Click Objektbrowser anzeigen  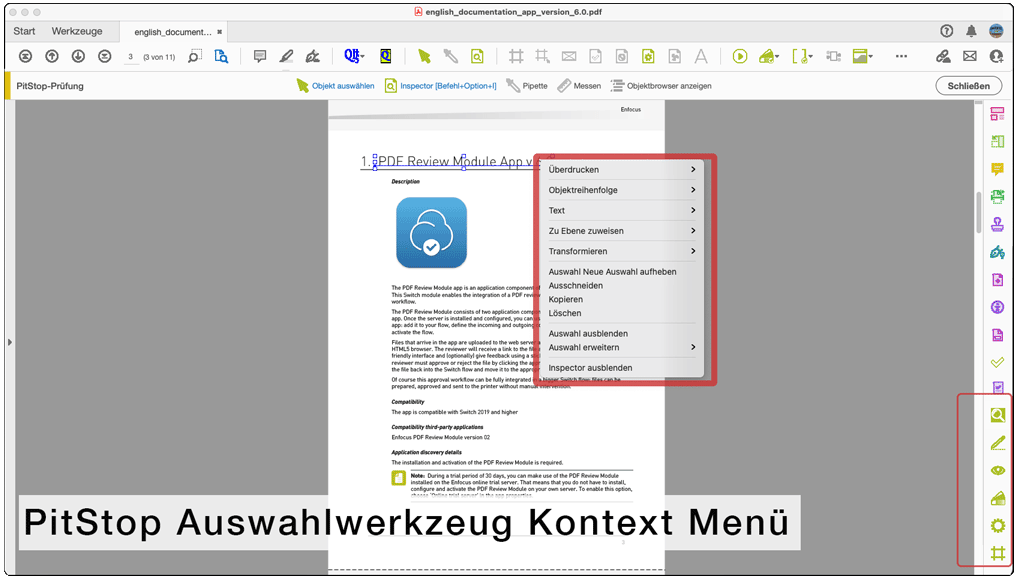661,86
